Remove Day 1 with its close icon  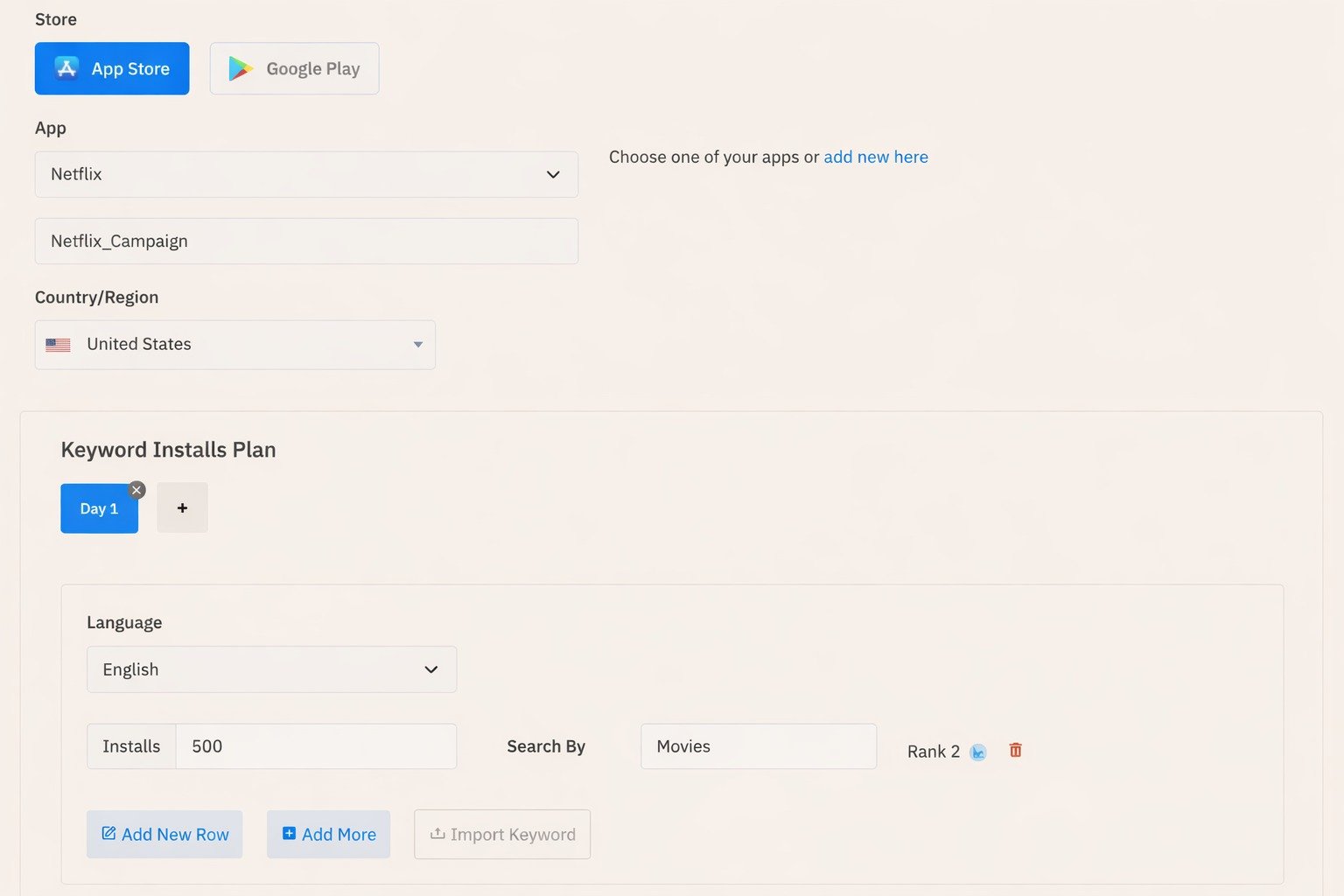click(x=136, y=490)
